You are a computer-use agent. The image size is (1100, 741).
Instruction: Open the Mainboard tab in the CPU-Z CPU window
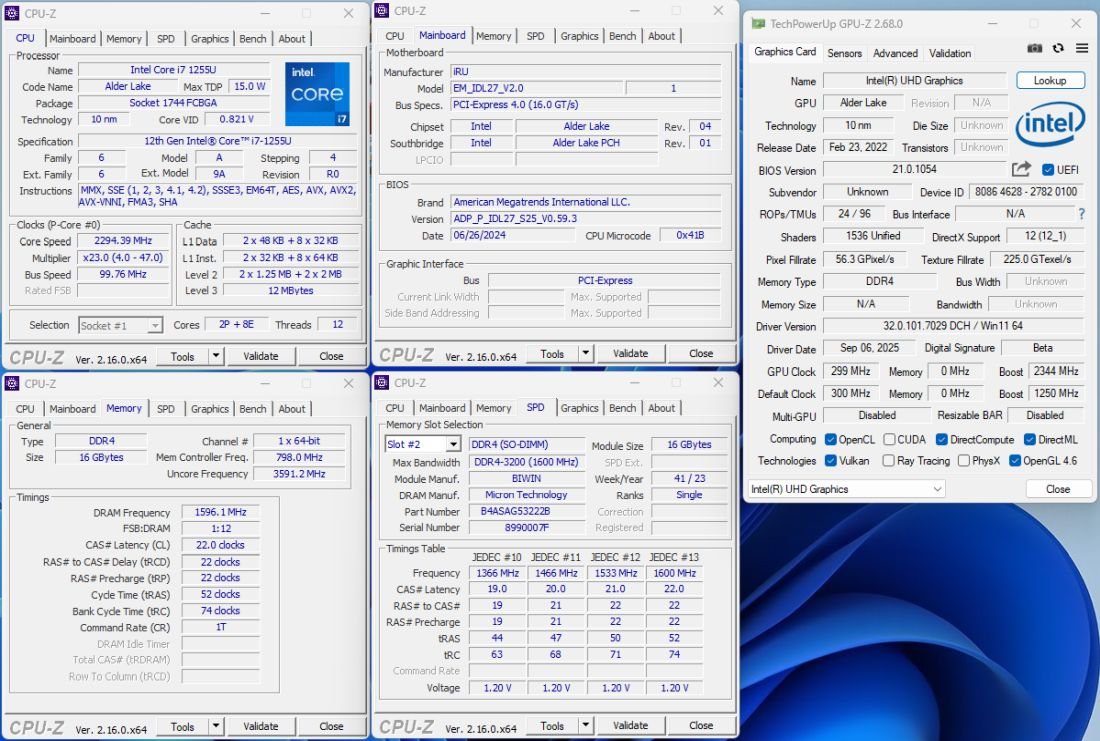(x=72, y=39)
